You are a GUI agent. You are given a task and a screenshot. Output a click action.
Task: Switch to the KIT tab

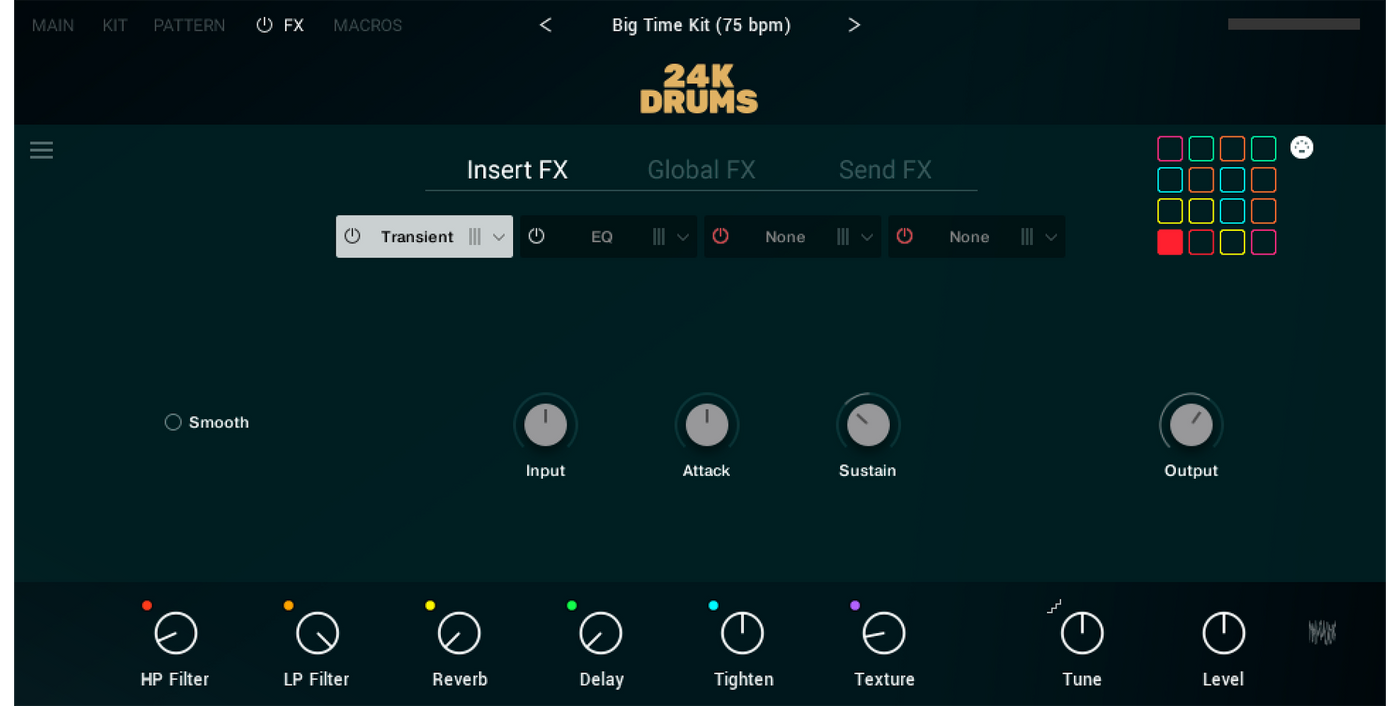click(115, 25)
